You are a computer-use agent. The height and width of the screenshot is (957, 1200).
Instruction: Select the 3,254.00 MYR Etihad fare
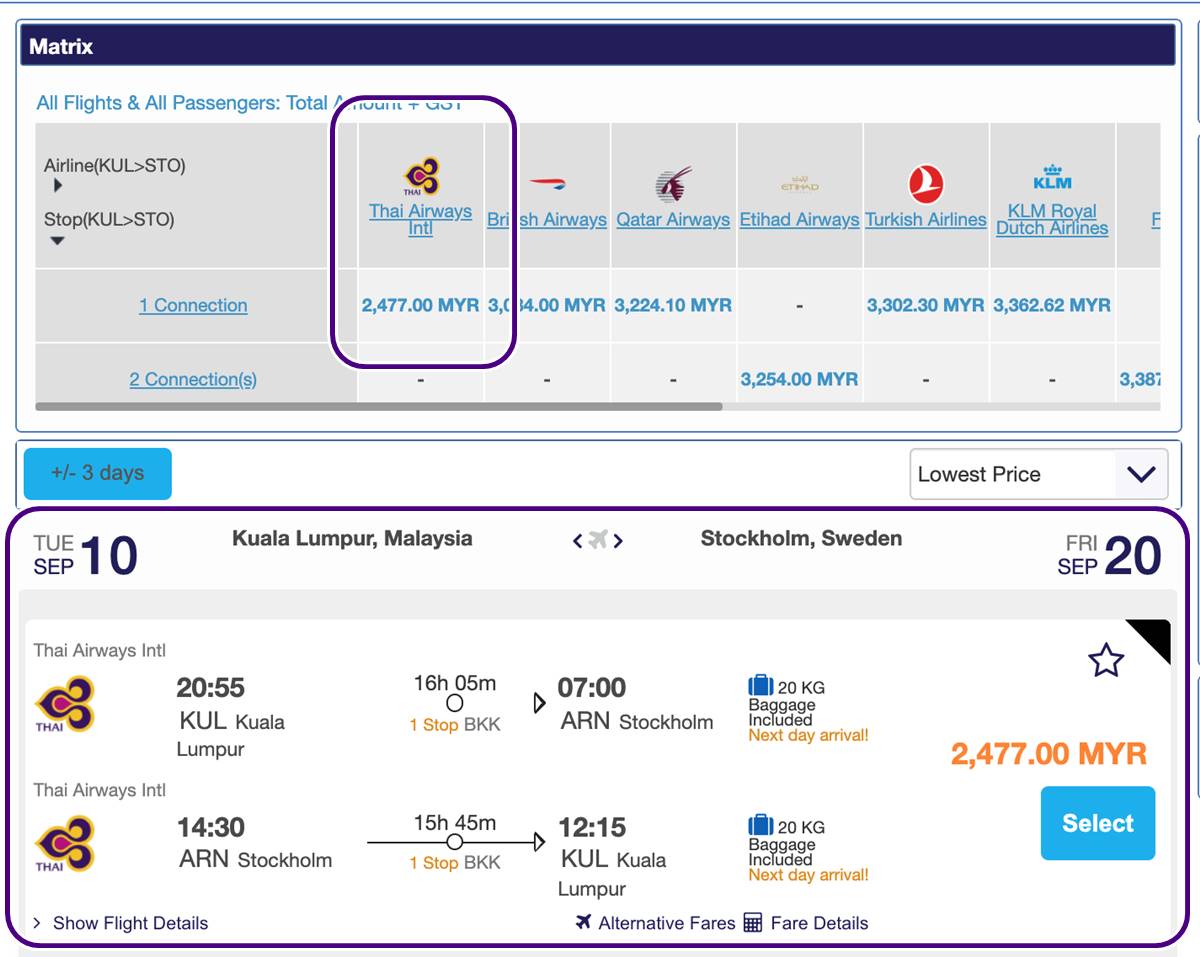pyautogui.click(x=799, y=380)
